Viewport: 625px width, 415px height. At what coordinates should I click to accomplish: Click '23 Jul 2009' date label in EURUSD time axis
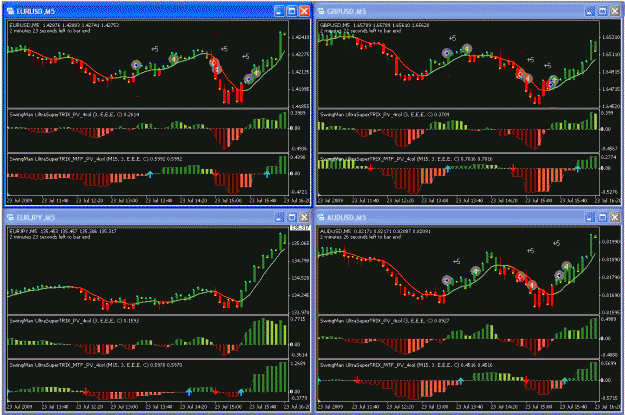coord(19,201)
